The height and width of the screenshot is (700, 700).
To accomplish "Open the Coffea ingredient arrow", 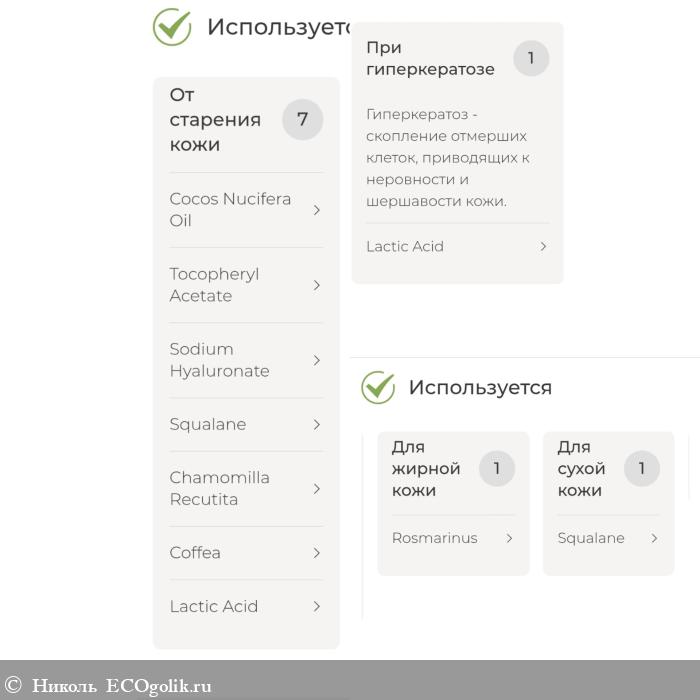I will pyautogui.click(x=317, y=553).
